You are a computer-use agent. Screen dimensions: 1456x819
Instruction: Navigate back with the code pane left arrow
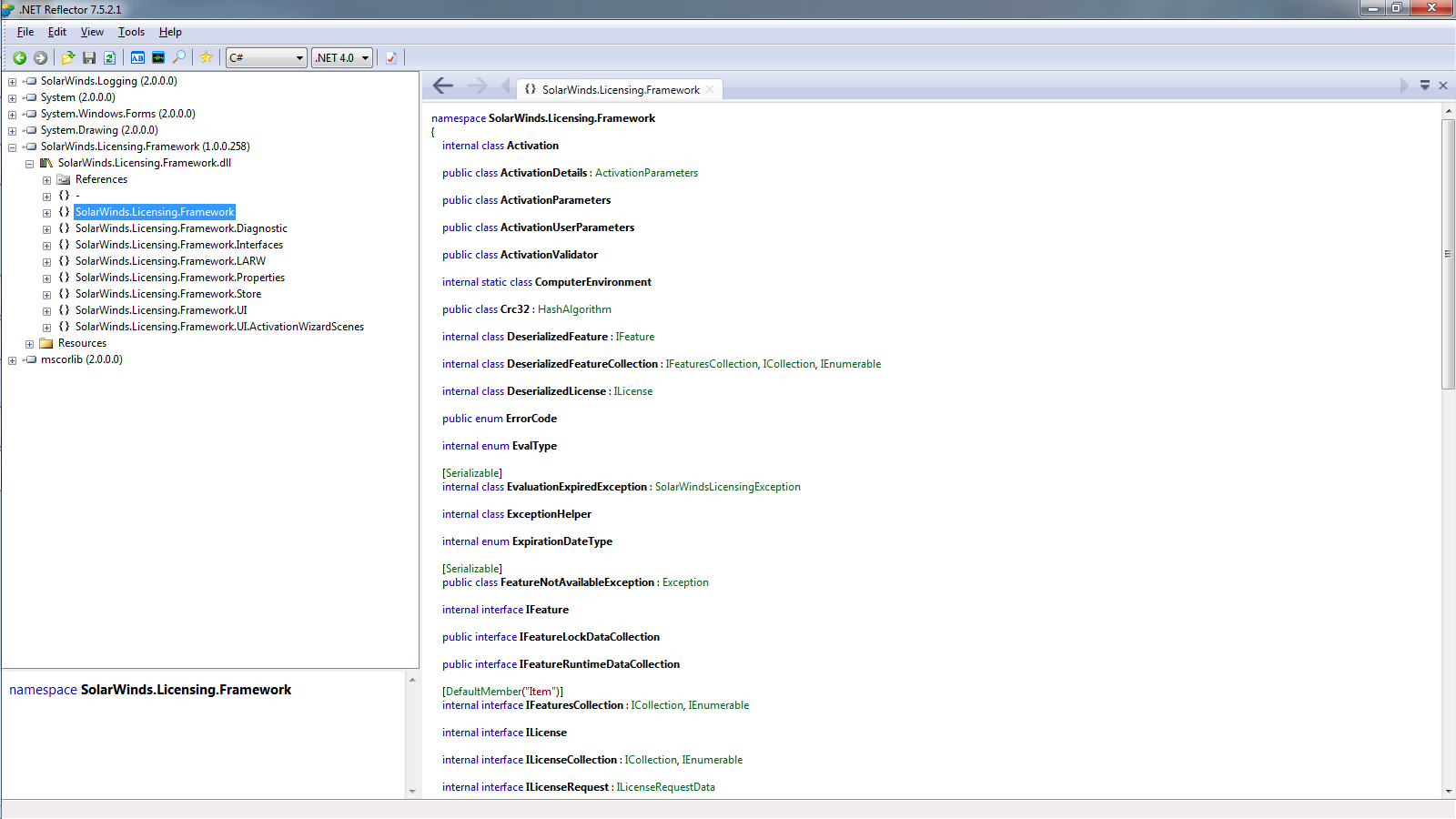(443, 86)
